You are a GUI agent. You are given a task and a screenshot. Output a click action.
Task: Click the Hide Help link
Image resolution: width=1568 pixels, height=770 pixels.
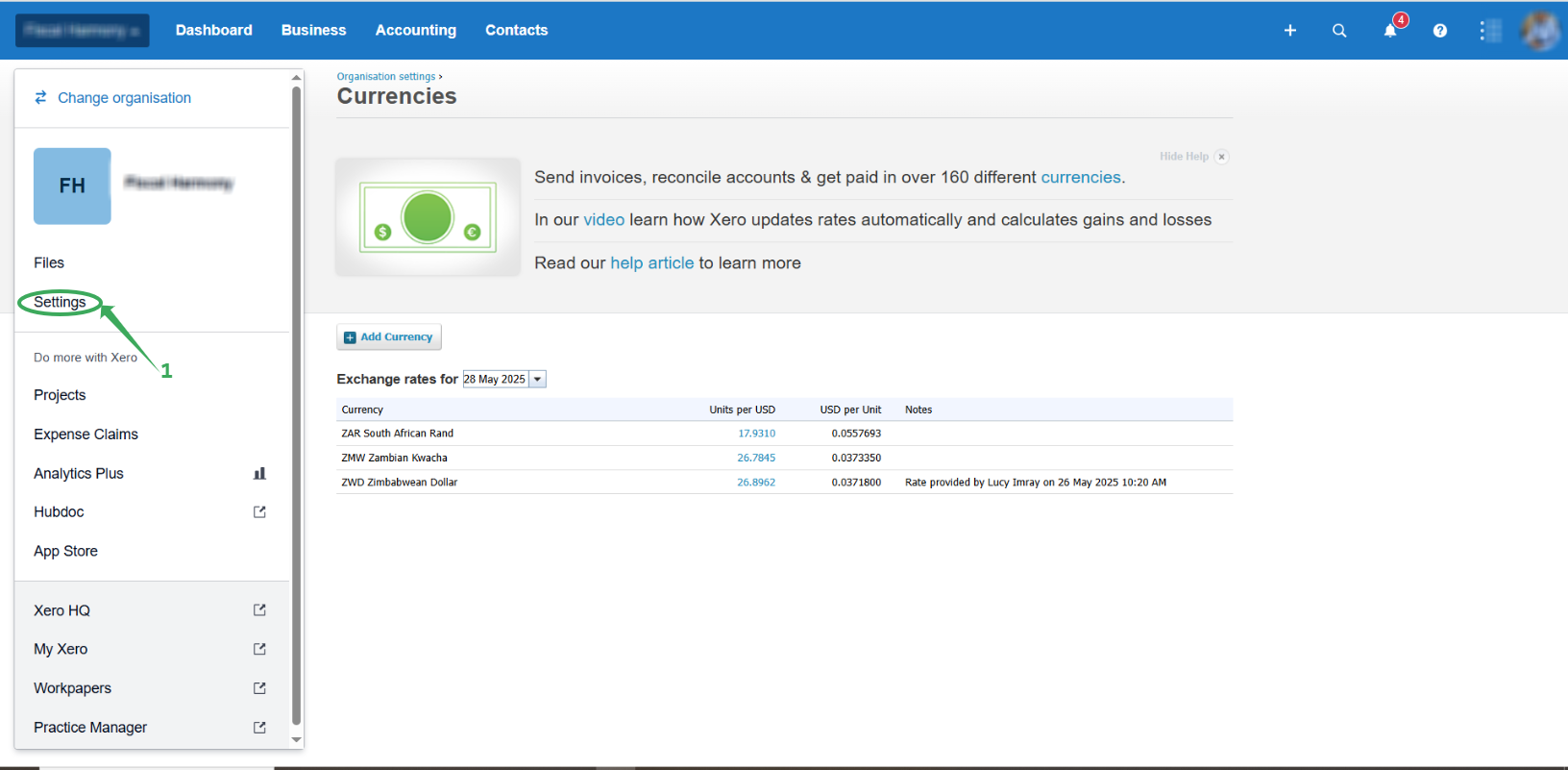coord(1184,157)
